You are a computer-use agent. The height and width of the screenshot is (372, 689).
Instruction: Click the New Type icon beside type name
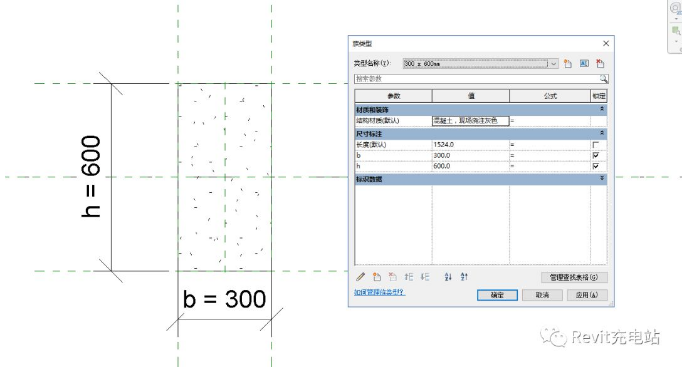568,64
